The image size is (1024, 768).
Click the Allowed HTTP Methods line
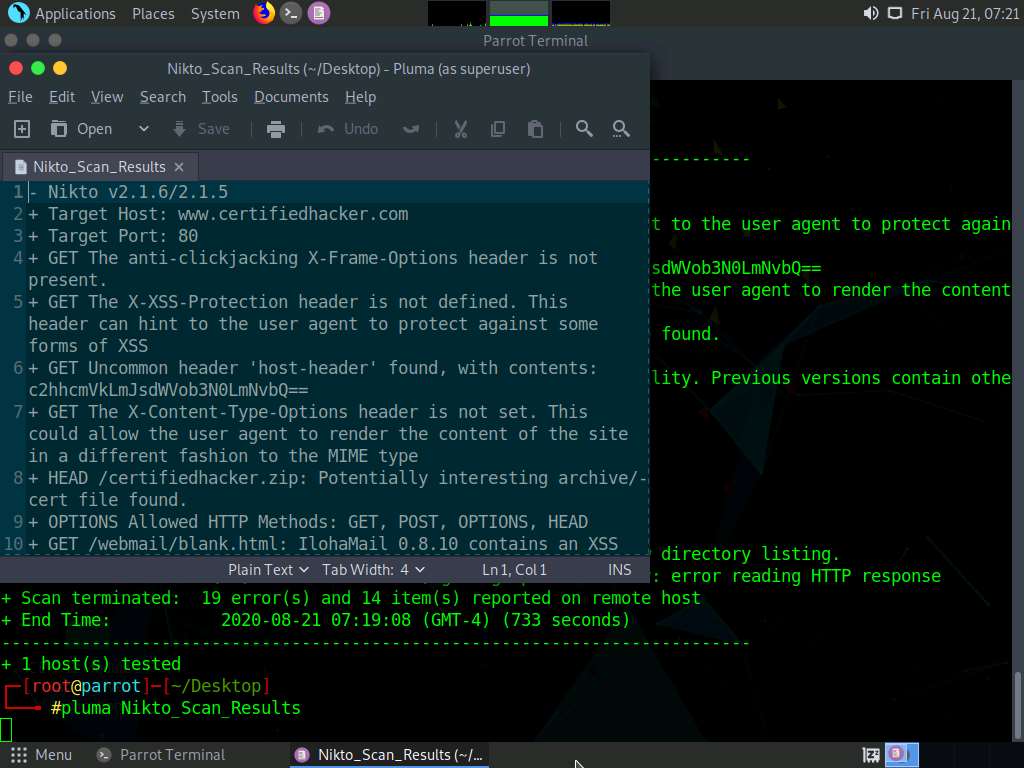308,522
